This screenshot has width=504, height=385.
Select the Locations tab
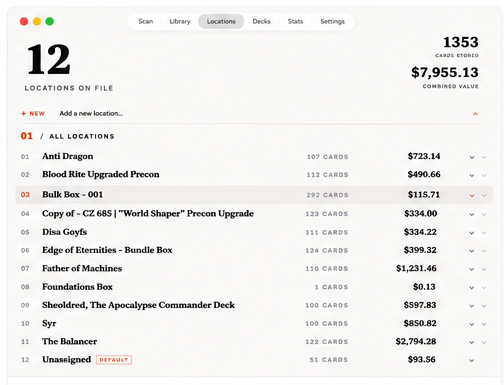point(221,21)
